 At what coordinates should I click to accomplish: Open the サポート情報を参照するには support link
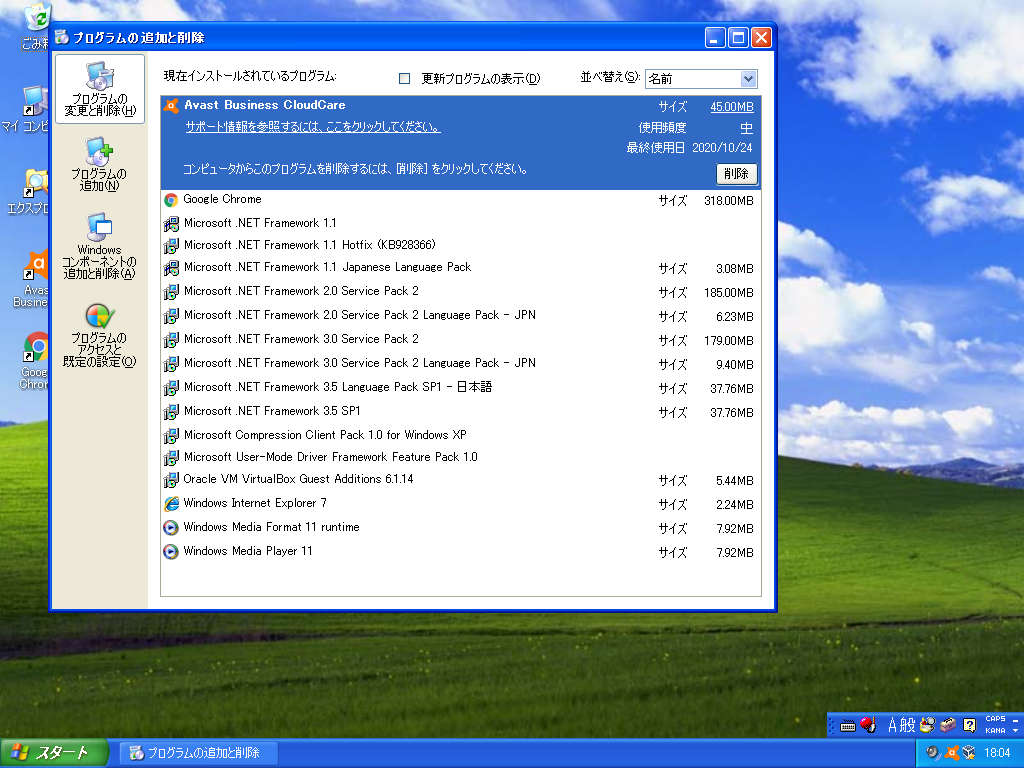(313, 127)
